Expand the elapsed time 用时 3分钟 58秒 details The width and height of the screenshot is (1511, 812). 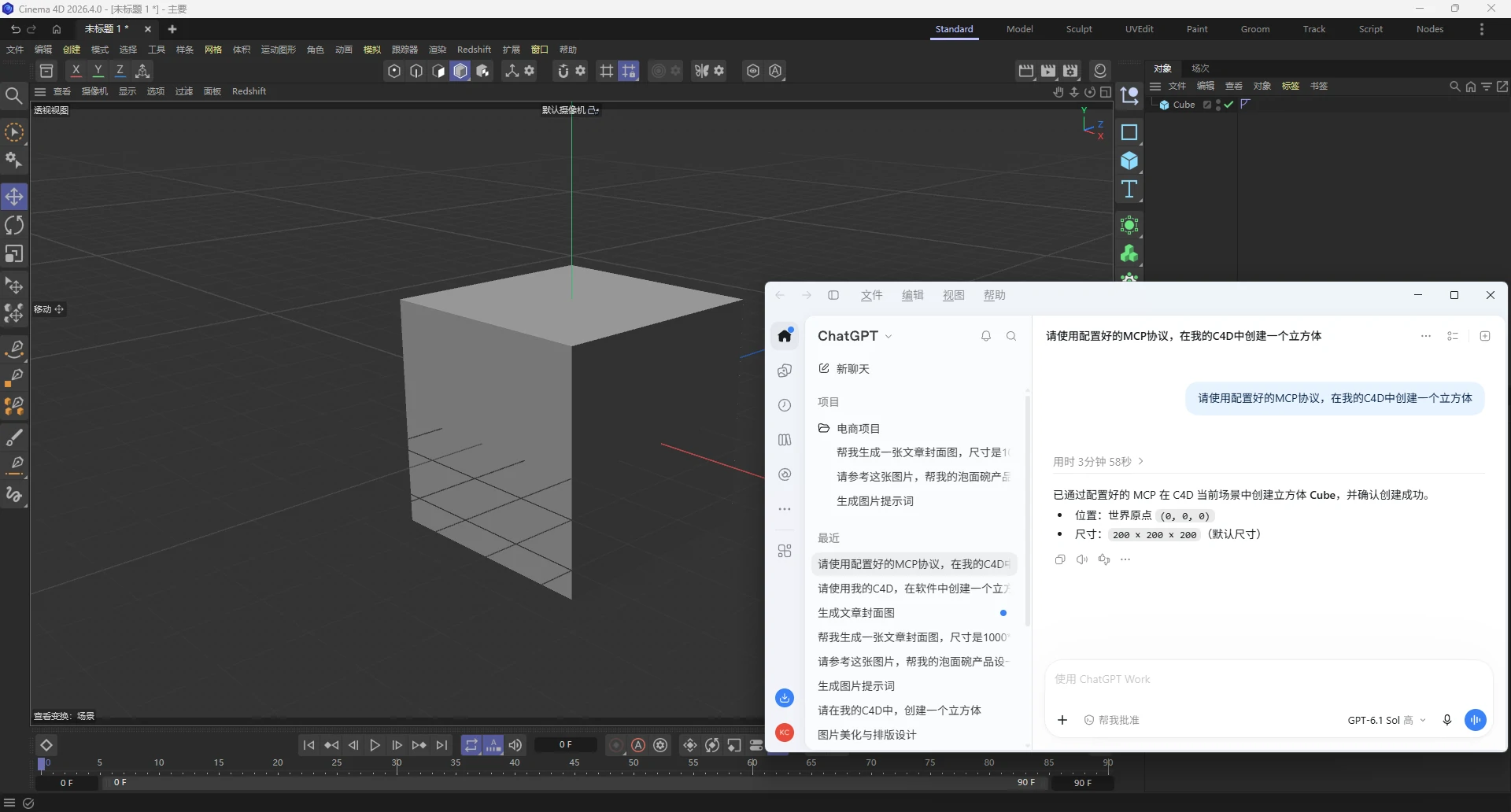[1098, 462]
